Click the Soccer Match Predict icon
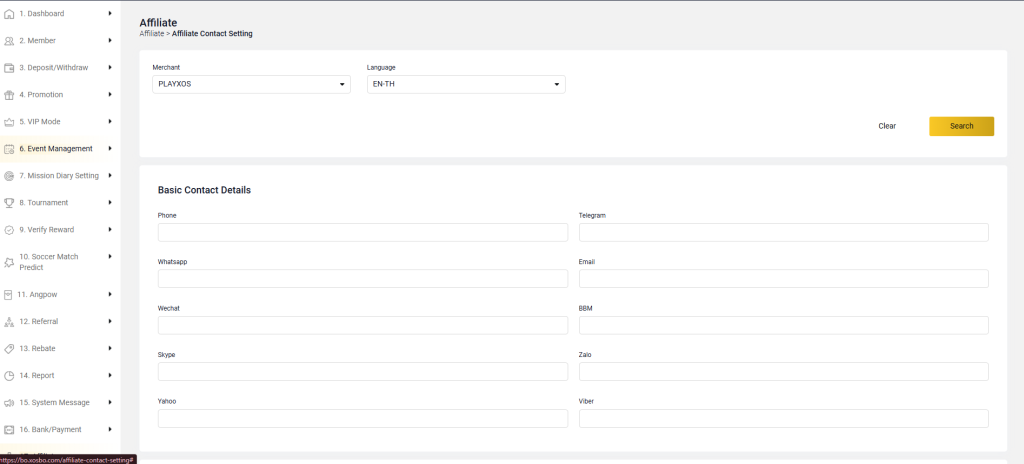The width and height of the screenshot is (1024, 464). tap(9, 262)
